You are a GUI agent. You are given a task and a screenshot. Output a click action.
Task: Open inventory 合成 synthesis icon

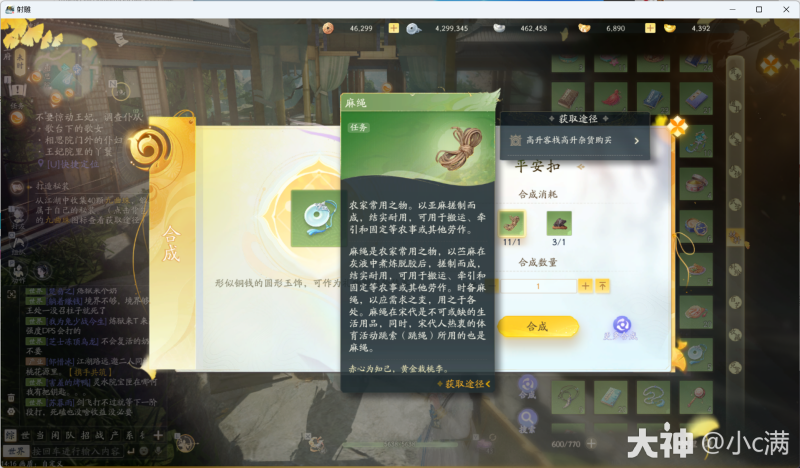[527, 386]
